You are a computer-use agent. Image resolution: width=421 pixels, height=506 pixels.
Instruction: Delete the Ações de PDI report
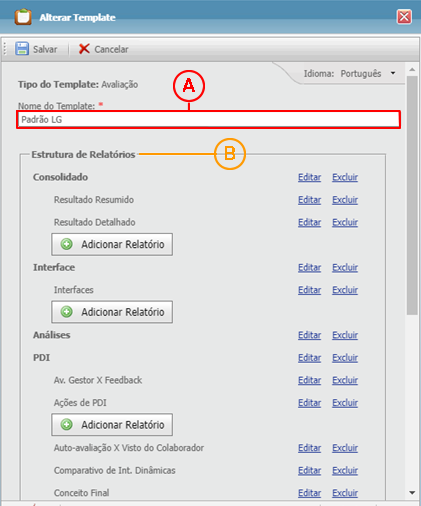tap(345, 403)
